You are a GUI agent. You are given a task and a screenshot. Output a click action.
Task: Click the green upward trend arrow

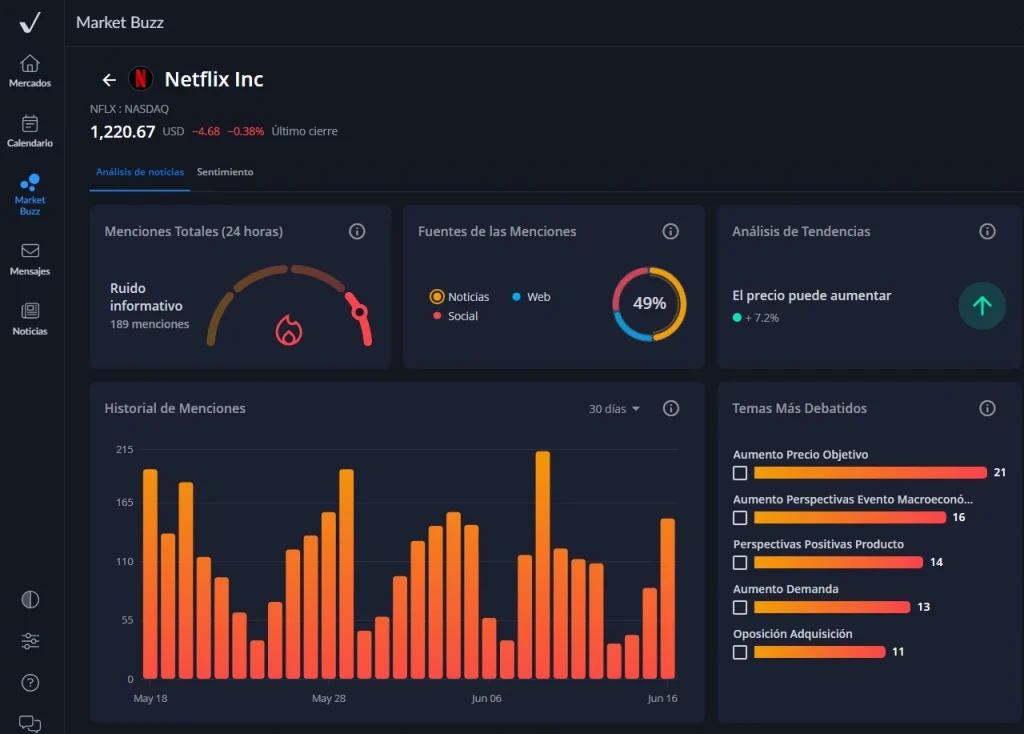(982, 306)
